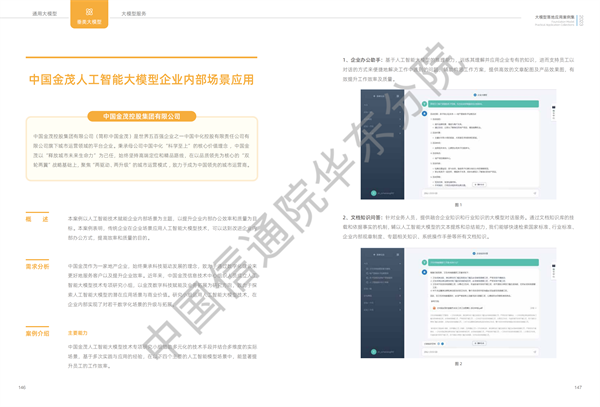Viewport: 600px width, 407px height.
Task: Click the green user avatar in figure 1 sidebar
Action: pyautogui.click(x=373, y=193)
